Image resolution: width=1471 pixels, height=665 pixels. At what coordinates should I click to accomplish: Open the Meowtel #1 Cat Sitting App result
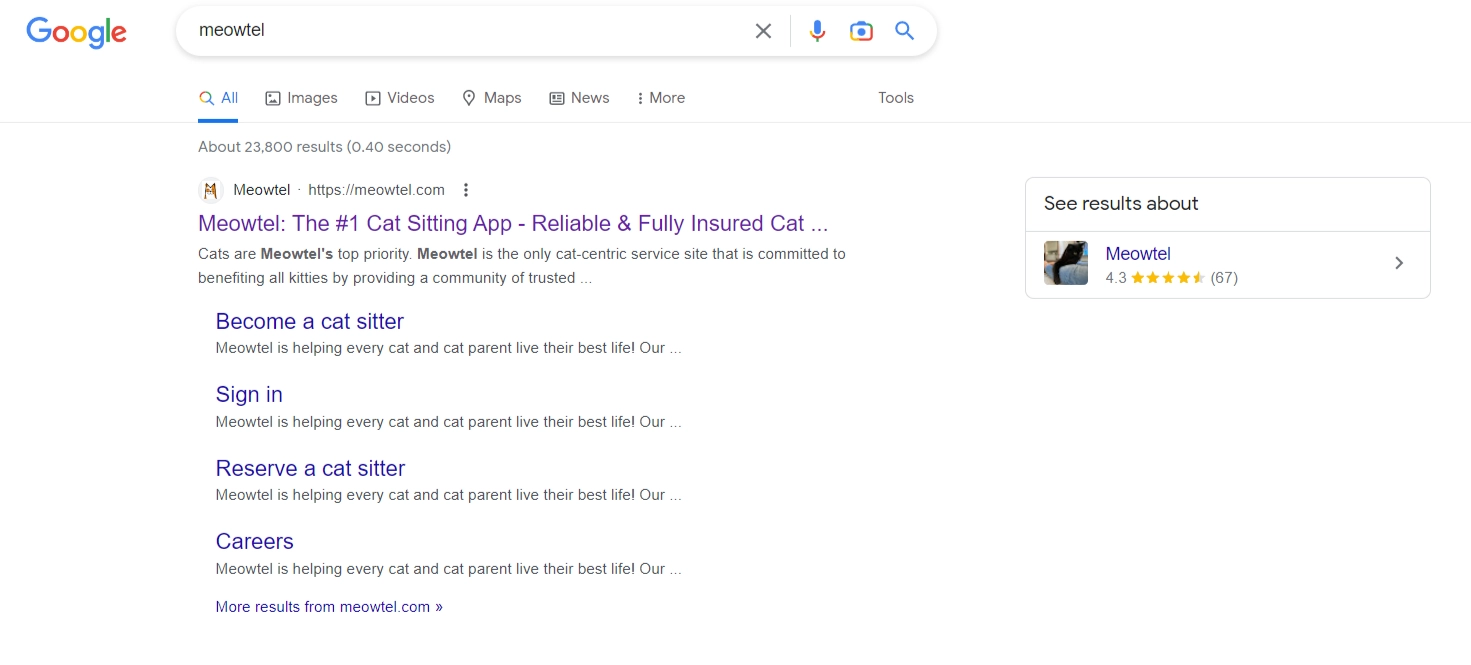(513, 223)
